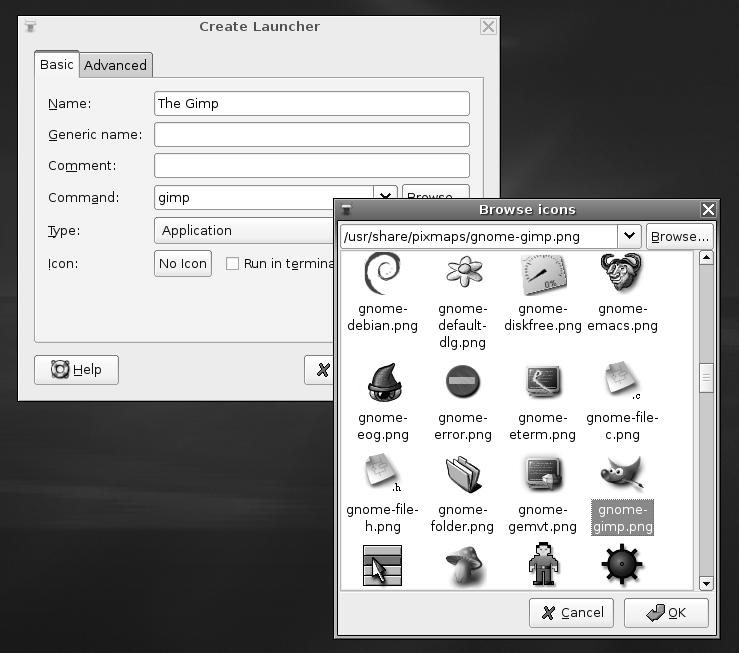Pick the gnome-default-dlg.png flower icon
Screen dimensions: 739x653
(462, 274)
